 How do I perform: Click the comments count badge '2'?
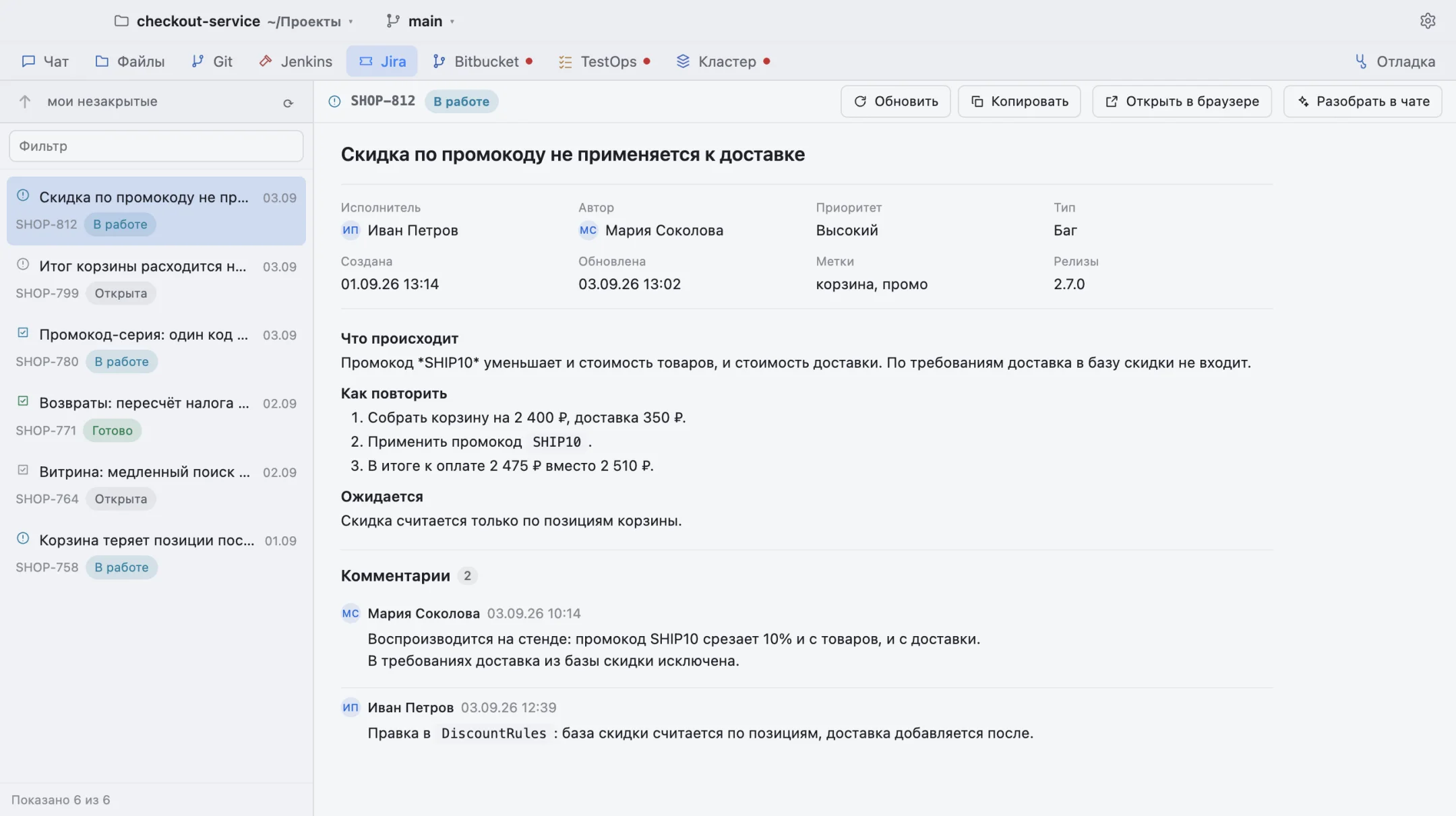(x=467, y=576)
